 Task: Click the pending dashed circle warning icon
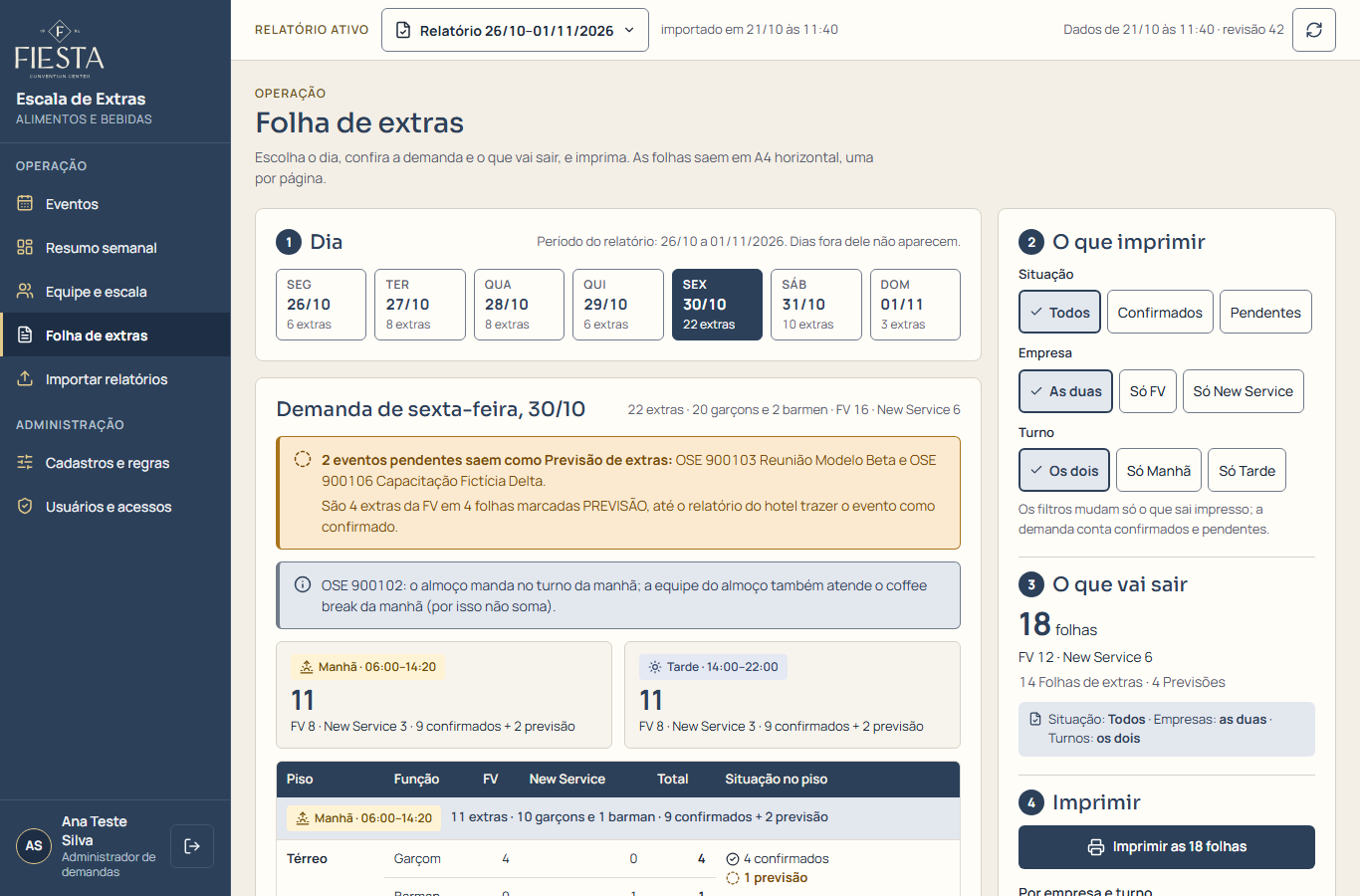(303, 459)
